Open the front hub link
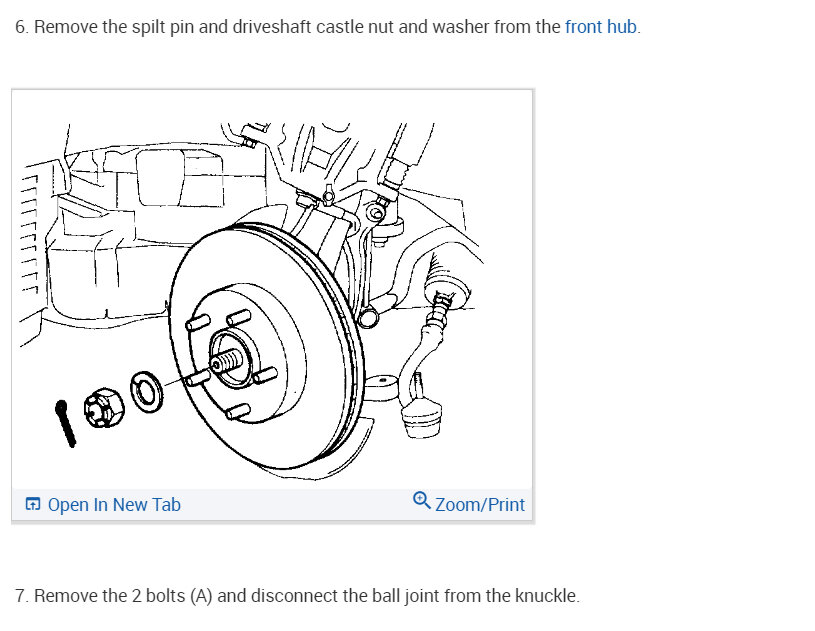 click(600, 27)
